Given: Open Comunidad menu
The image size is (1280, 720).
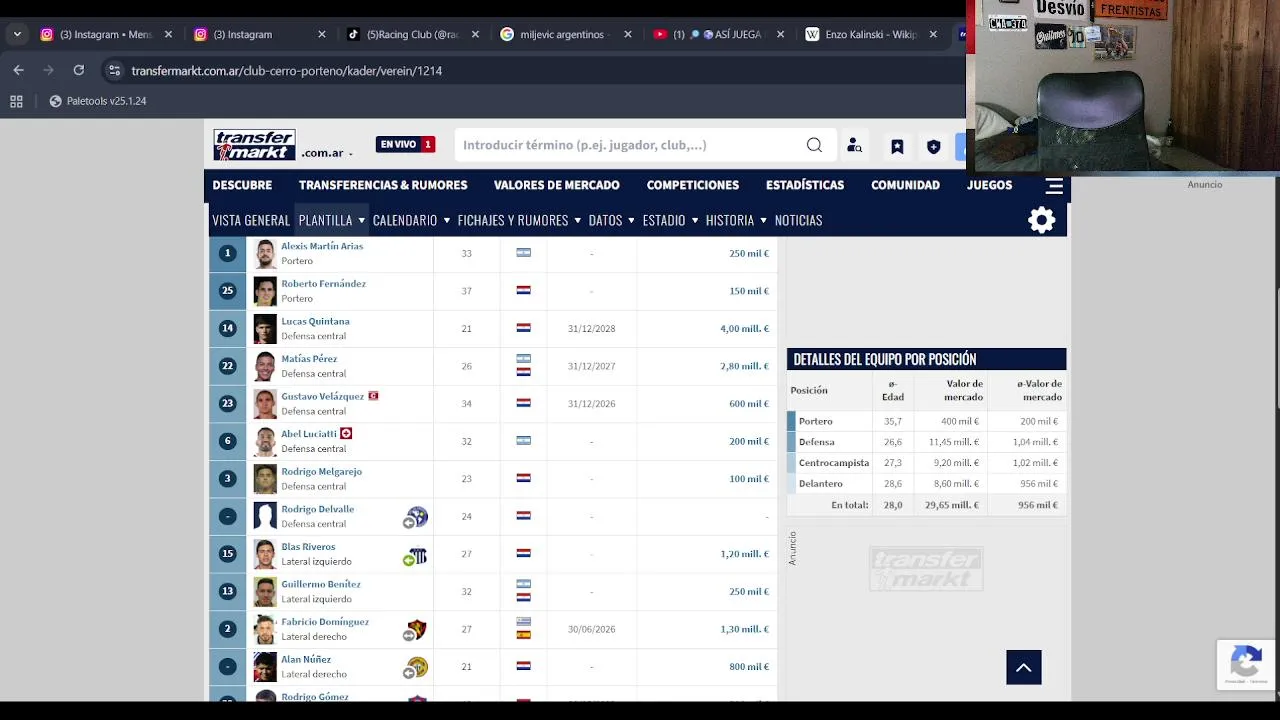Looking at the screenshot, I should 905,185.
